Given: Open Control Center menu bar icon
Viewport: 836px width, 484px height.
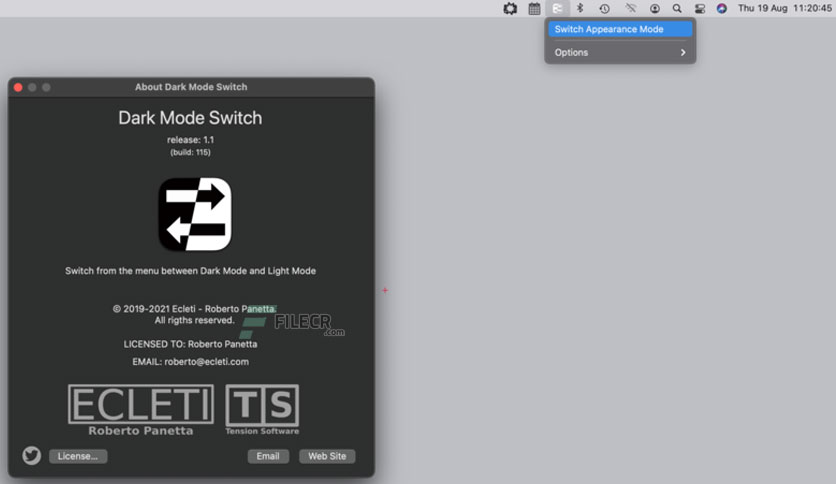Looking at the screenshot, I should 700,9.
